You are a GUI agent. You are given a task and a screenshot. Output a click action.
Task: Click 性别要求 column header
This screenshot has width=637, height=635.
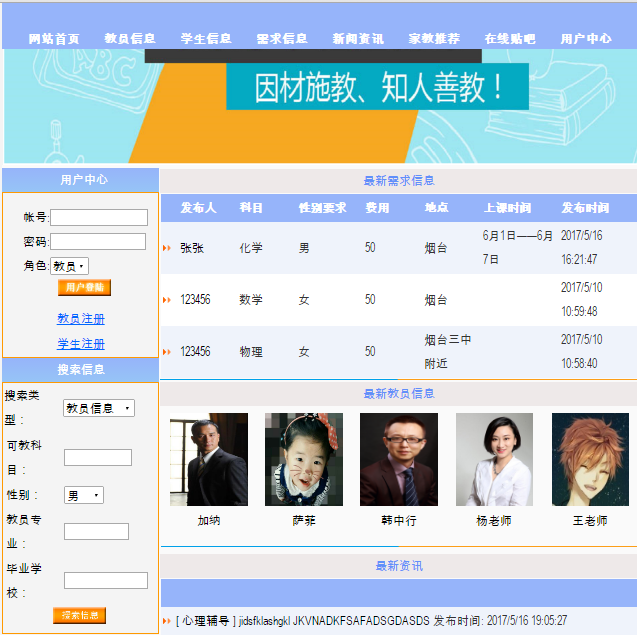[x=323, y=208]
